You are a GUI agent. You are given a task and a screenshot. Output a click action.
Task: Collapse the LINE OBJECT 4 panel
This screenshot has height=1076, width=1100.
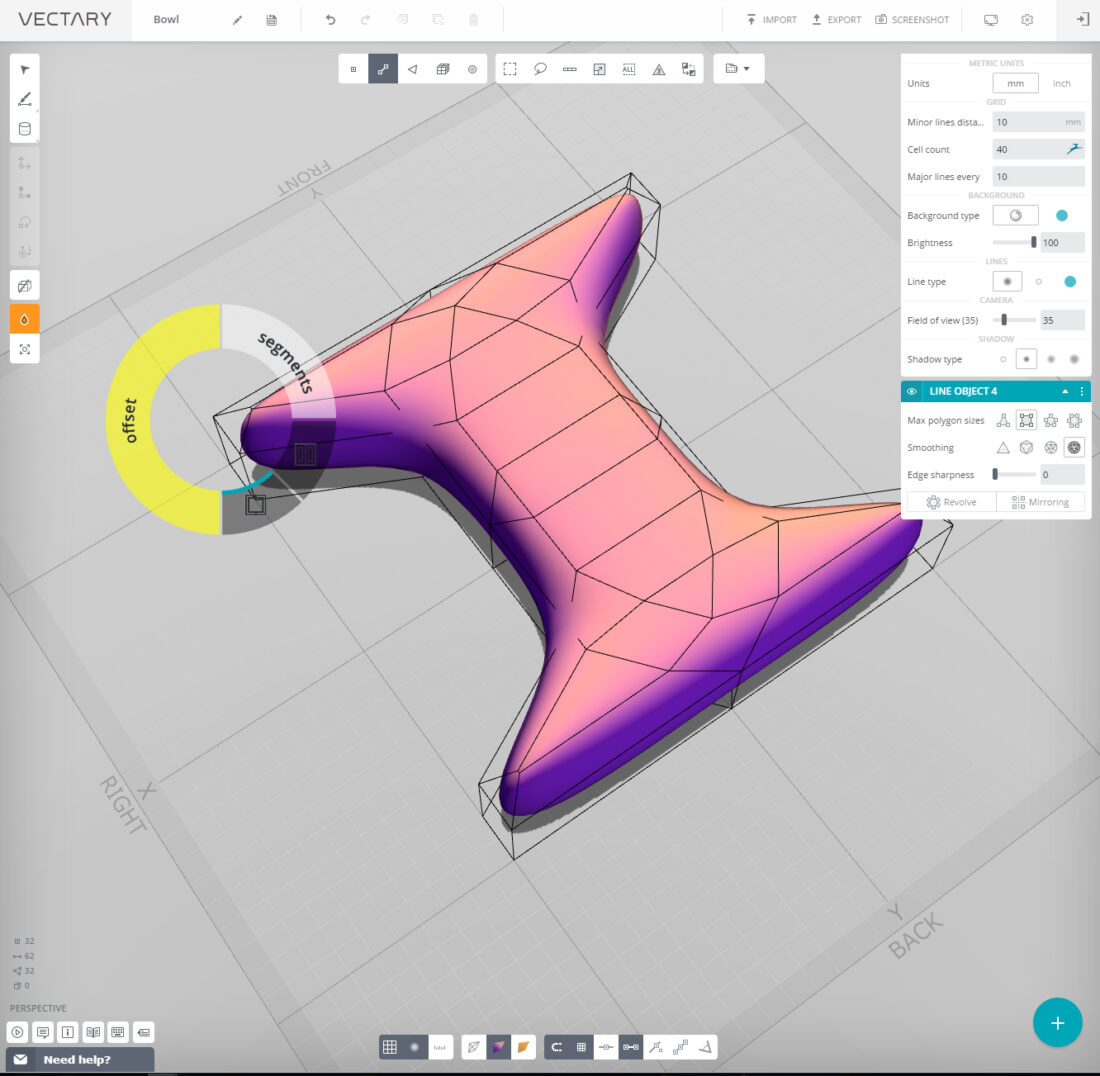[1066, 391]
